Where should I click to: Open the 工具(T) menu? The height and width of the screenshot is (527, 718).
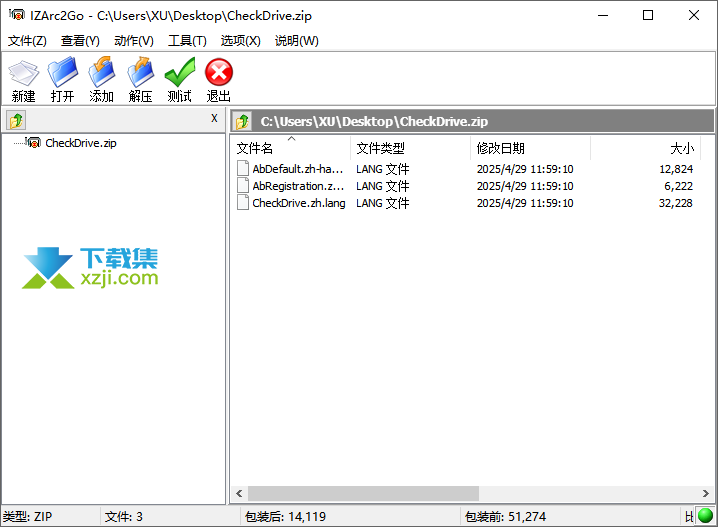pos(187,41)
